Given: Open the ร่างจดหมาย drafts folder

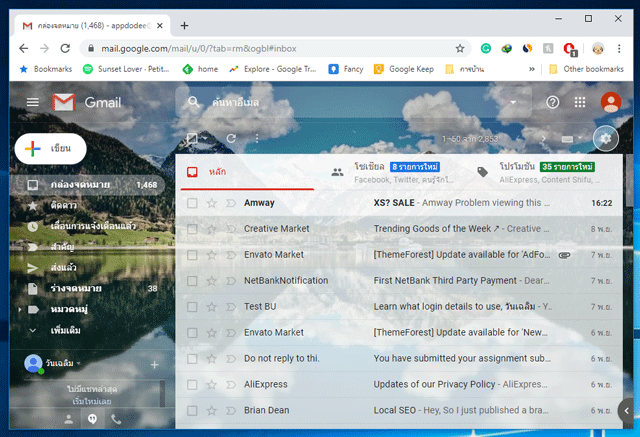Looking at the screenshot, I should click(76, 289).
